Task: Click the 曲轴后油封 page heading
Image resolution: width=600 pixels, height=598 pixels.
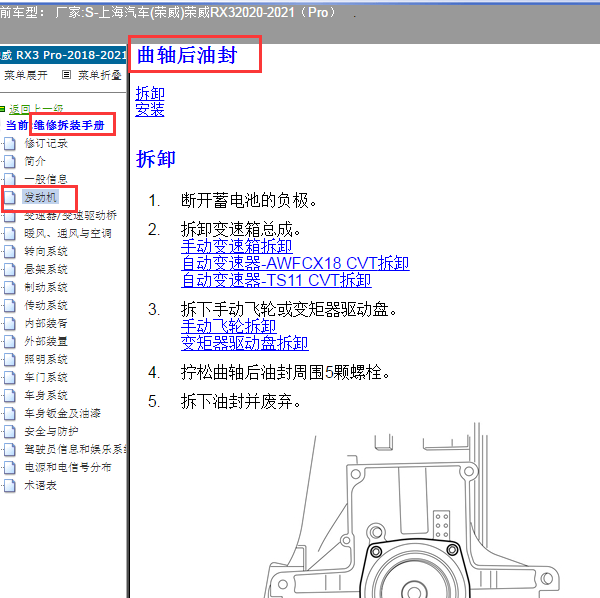Action: pyautogui.click(x=188, y=55)
